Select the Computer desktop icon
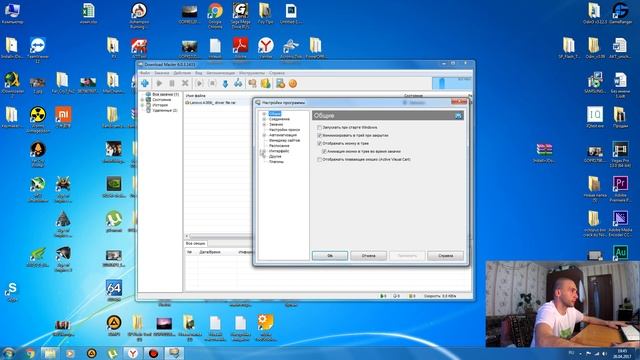This screenshot has height=360, width=640. coord(12,13)
